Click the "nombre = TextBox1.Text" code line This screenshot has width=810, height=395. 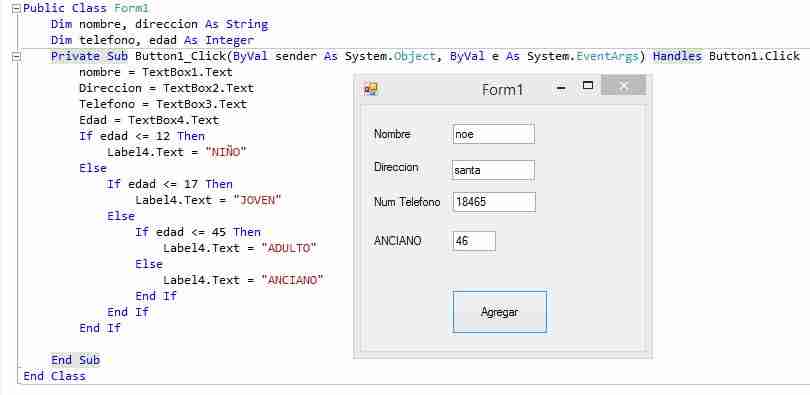(x=155, y=72)
